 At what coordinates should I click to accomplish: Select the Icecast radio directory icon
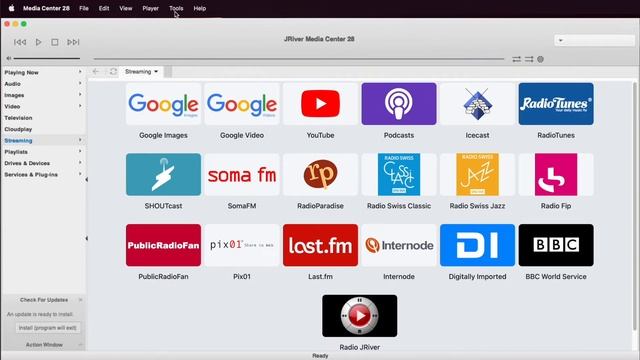[477, 104]
